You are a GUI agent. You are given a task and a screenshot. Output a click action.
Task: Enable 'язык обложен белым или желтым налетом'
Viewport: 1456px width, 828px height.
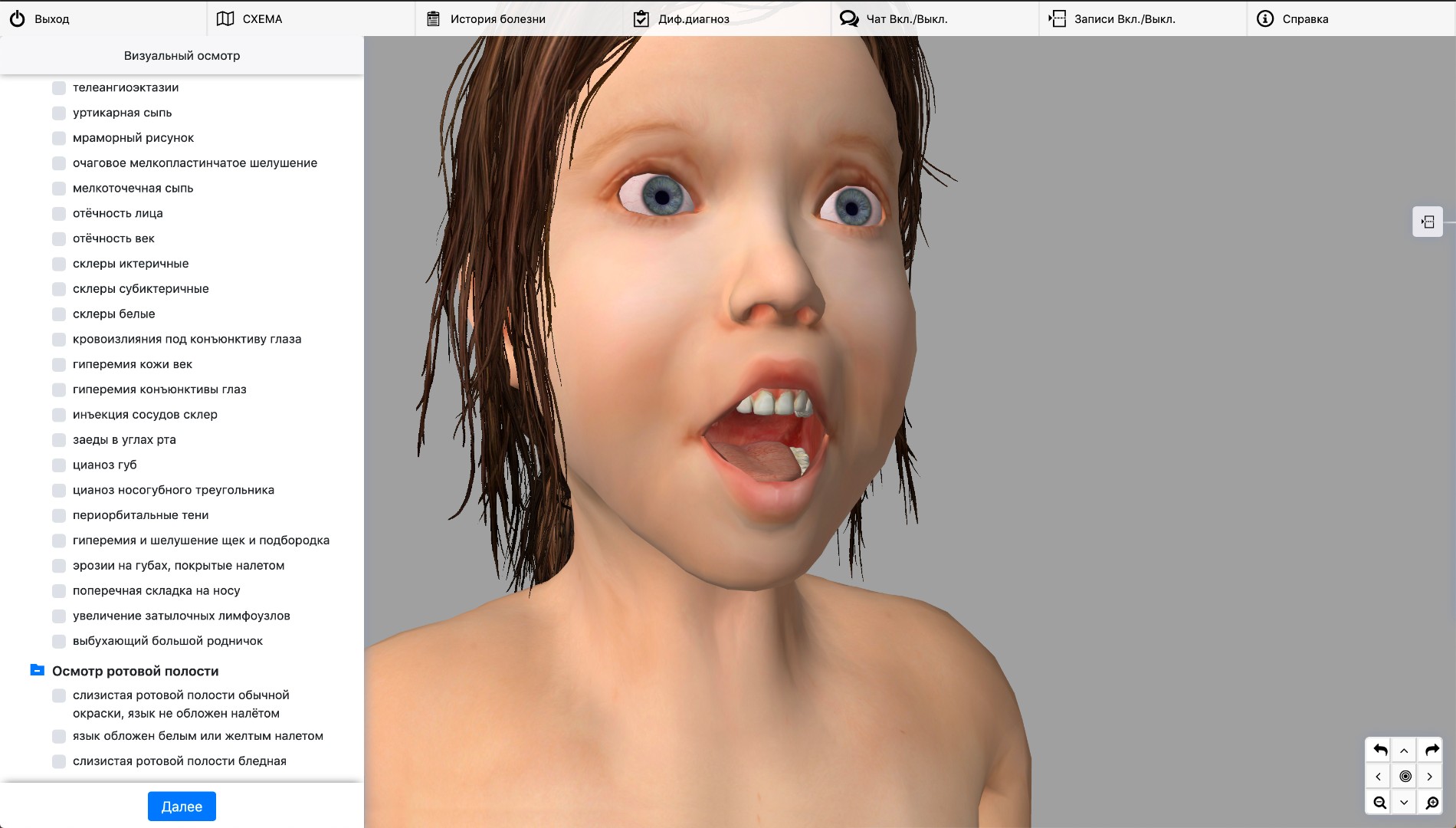[59, 737]
